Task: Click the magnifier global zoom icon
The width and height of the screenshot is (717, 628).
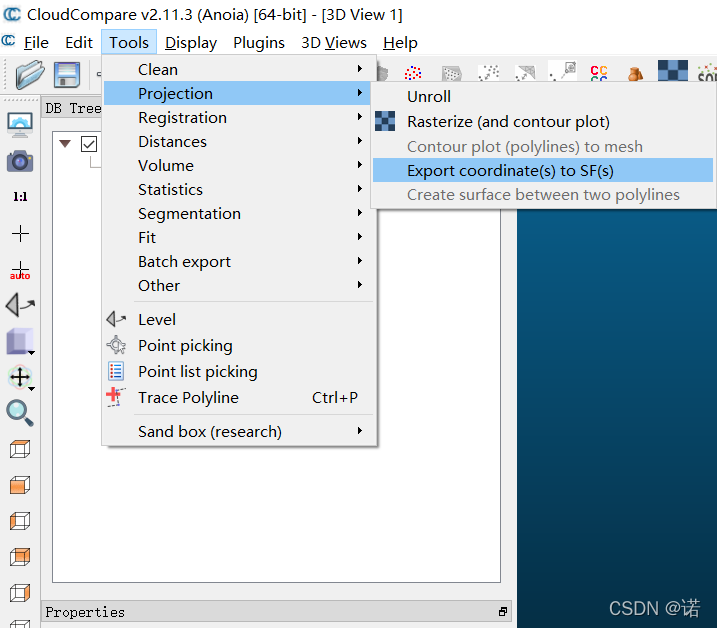Action: [x=20, y=413]
